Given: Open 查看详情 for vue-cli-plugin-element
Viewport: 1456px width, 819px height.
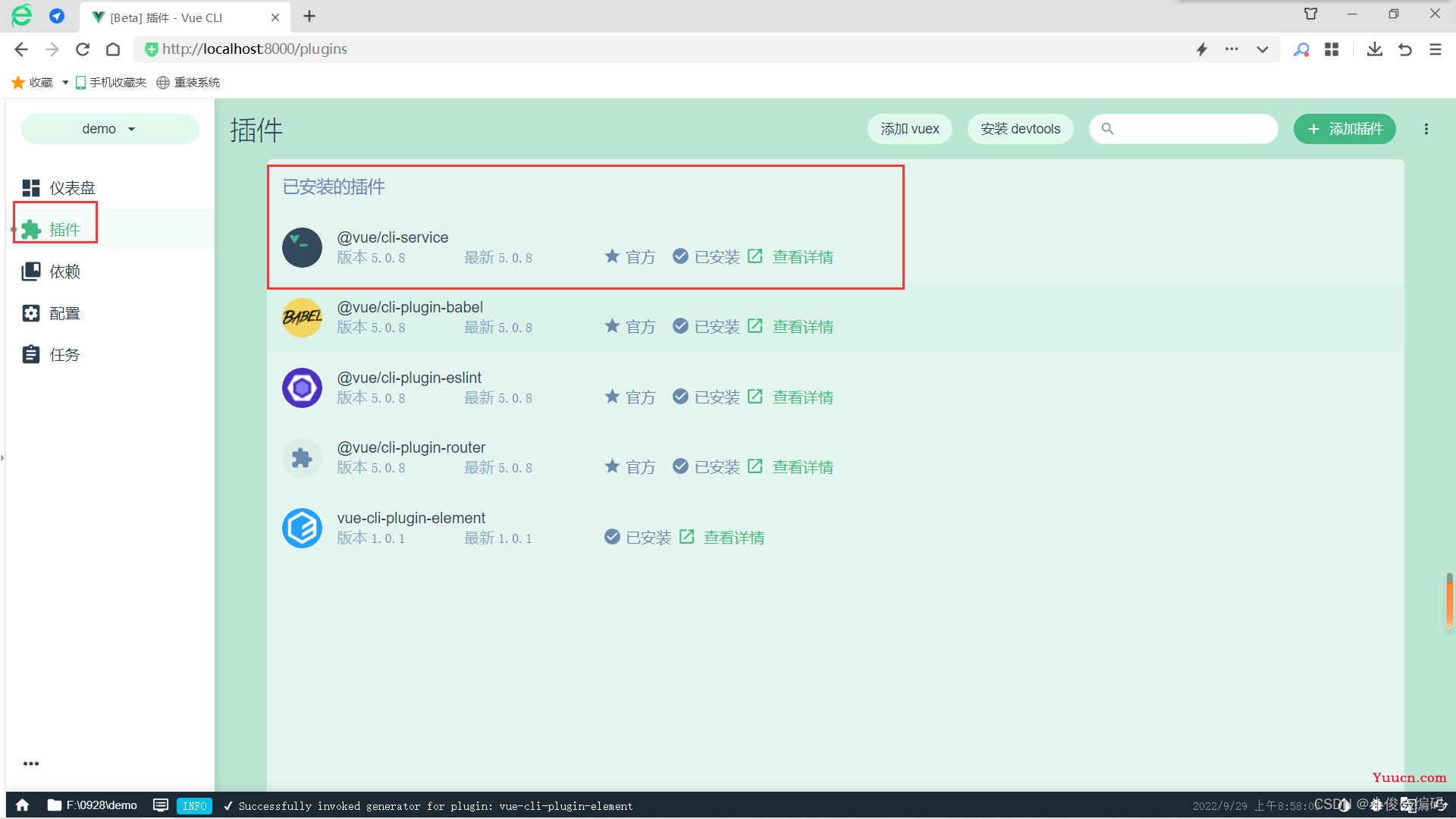Looking at the screenshot, I should coord(733,538).
